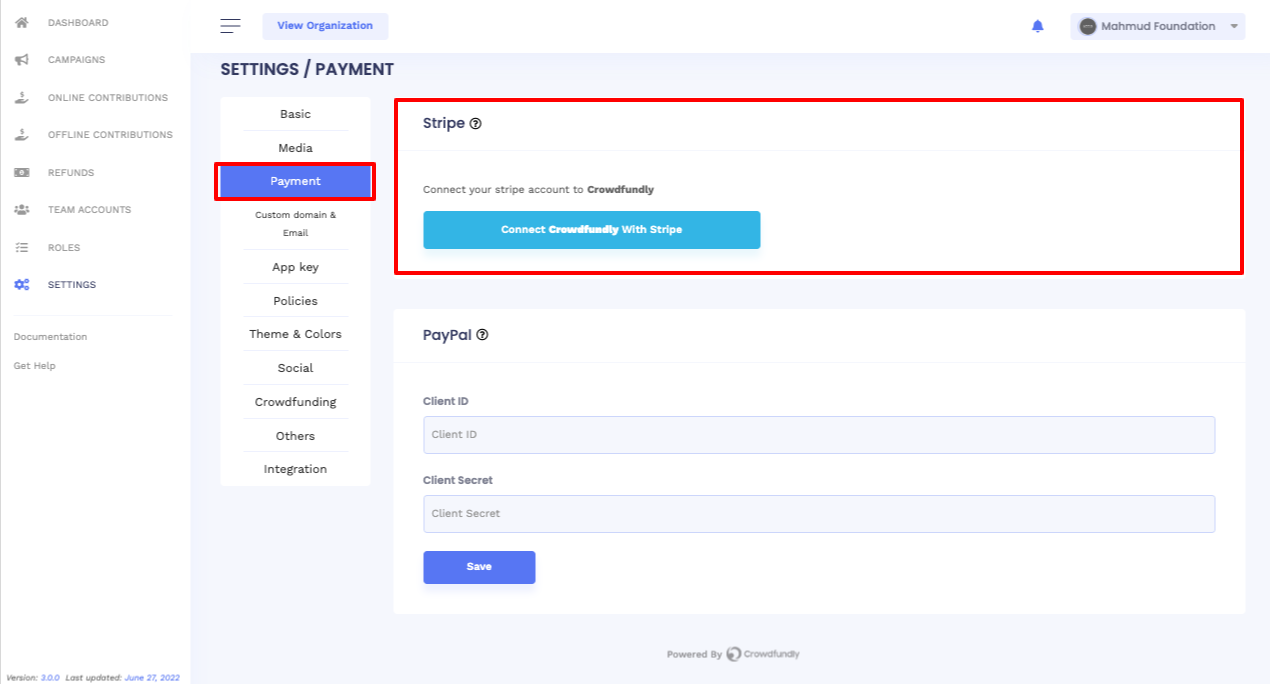Go to Online Contributions
The image size is (1270, 684).
(x=108, y=98)
